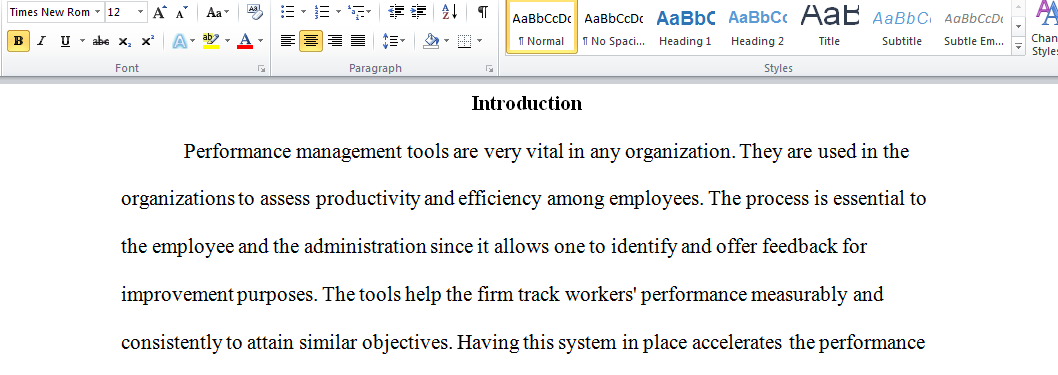Align text left
Screen dimensions: 1058x375
point(288,41)
